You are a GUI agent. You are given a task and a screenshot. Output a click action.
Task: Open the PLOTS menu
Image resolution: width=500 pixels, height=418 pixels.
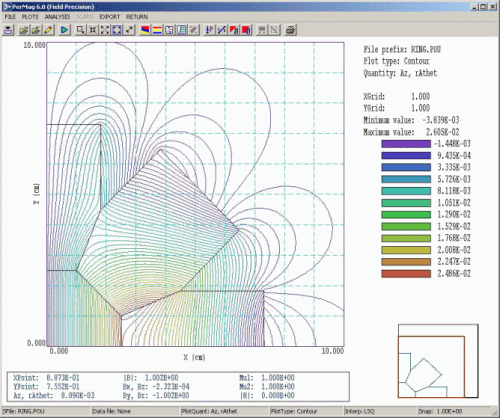tap(30, 17)
